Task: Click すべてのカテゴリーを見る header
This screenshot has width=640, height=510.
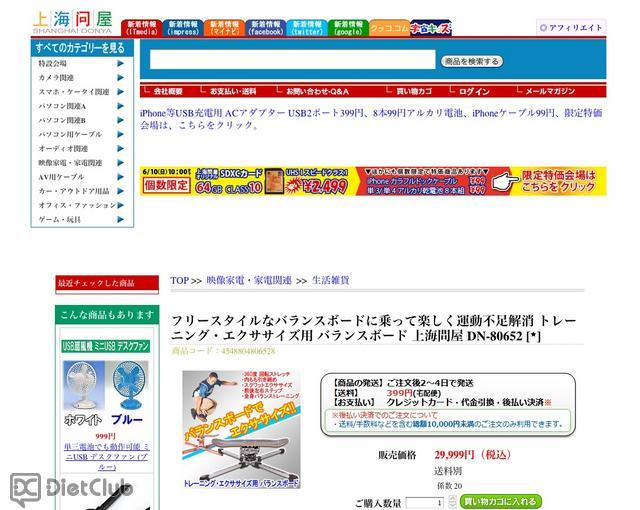Action: point(82,48)
